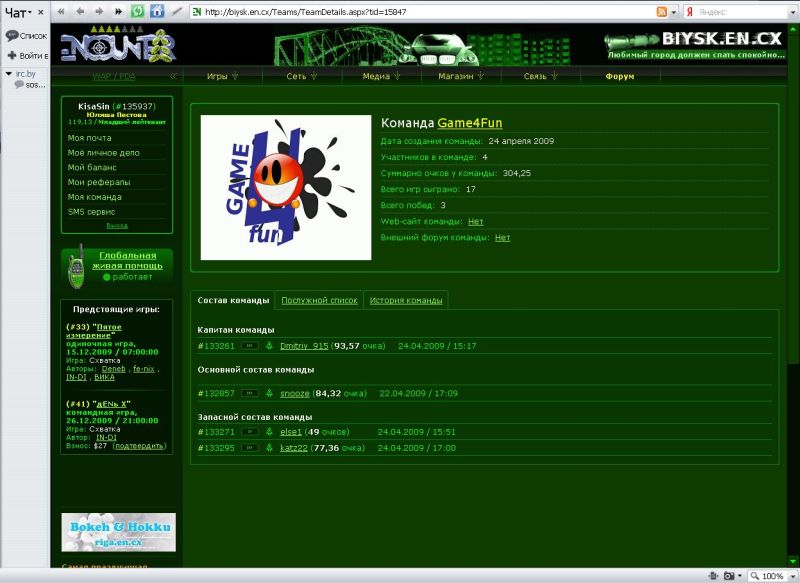Open Мои рефералы link

(x=99, y=182)
